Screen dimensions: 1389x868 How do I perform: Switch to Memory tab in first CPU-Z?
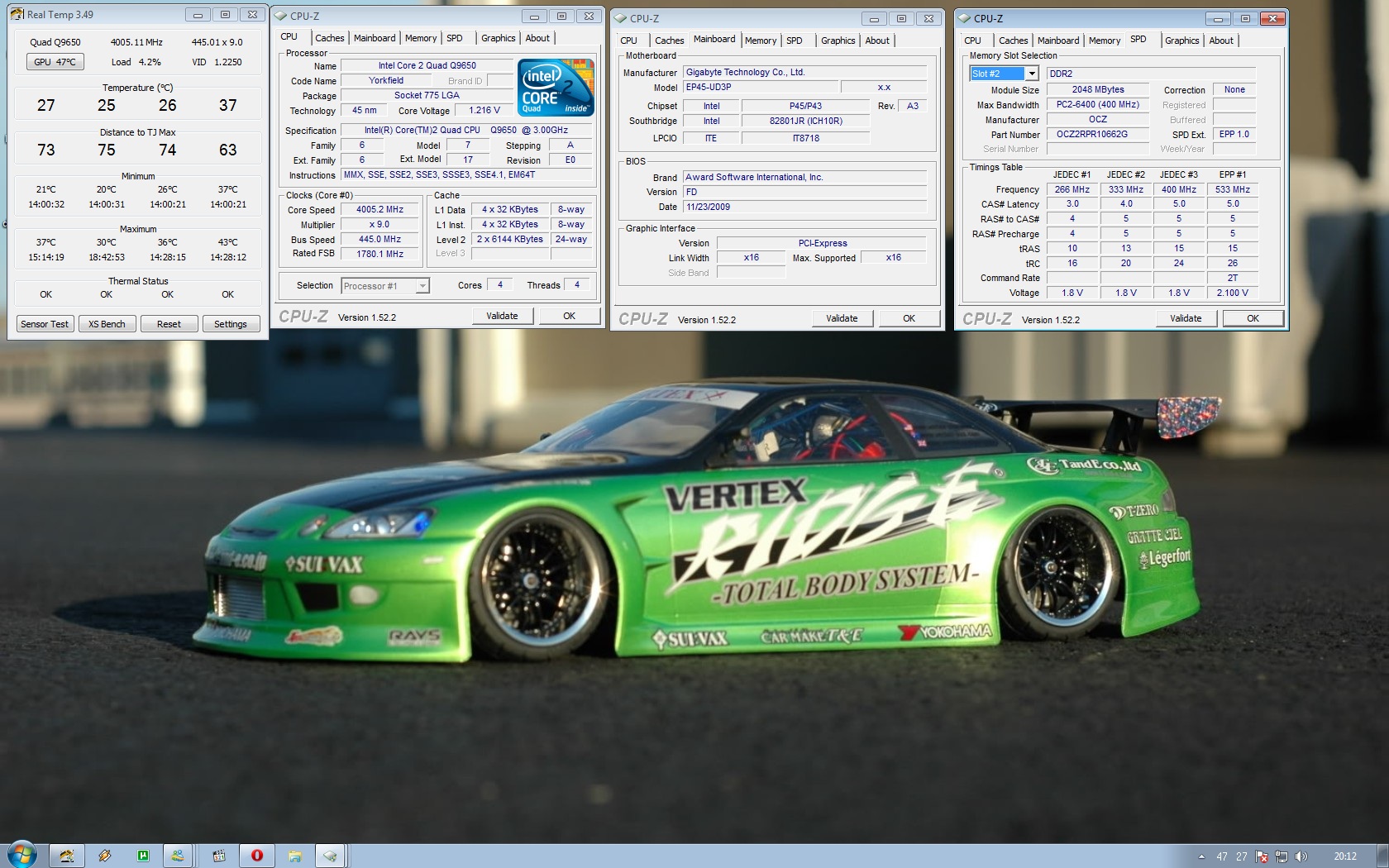coord(421,38)
